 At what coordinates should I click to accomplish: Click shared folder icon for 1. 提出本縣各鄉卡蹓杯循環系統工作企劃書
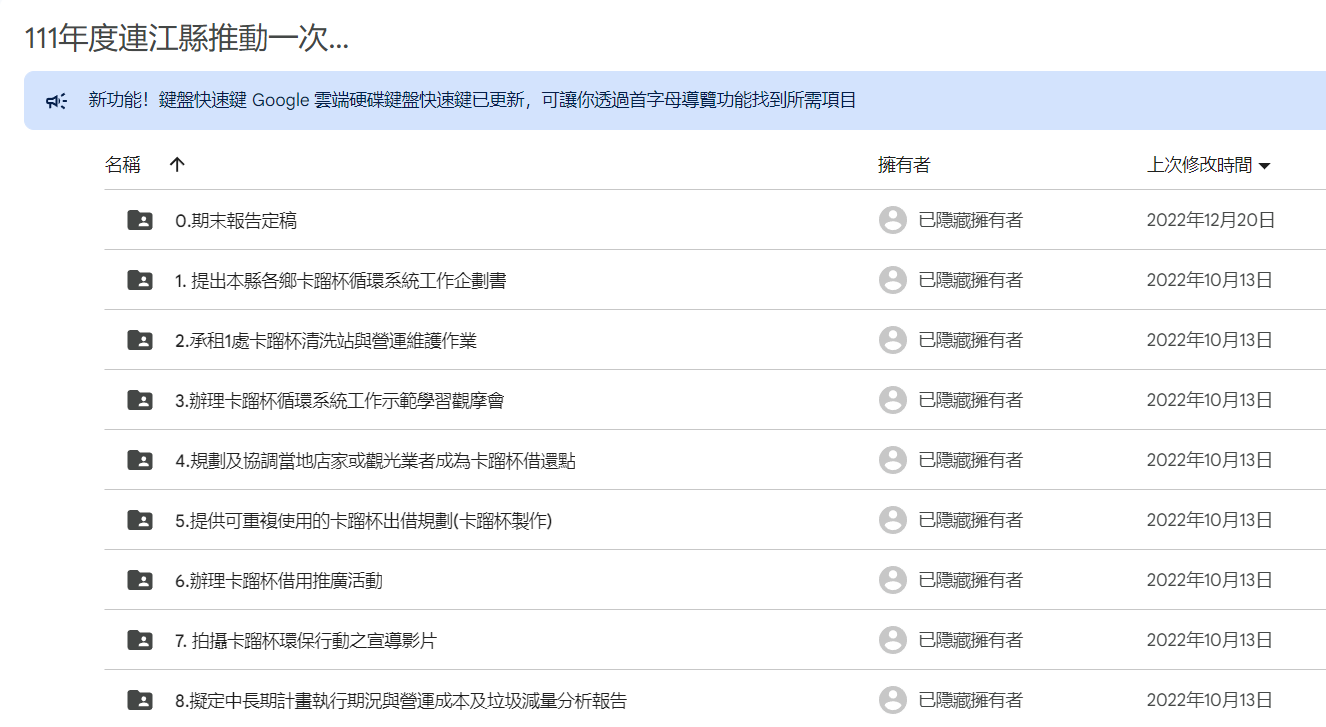(x=140, y=280)
